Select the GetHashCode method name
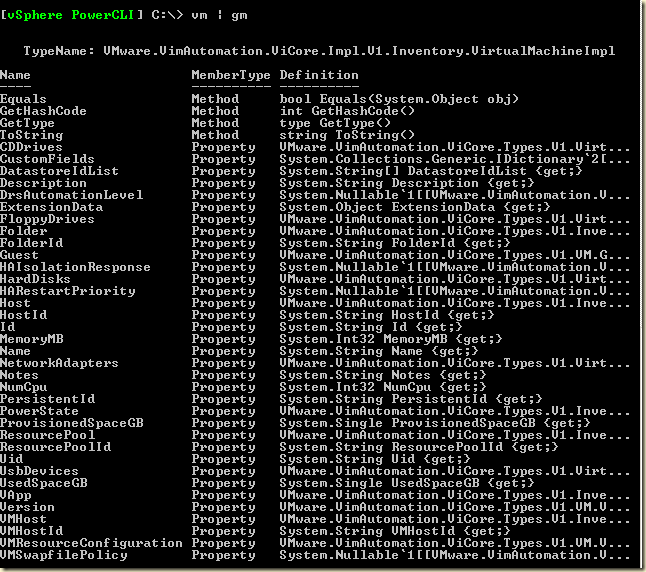Viewport: 646px width, 572px height. tap(44, 111)
